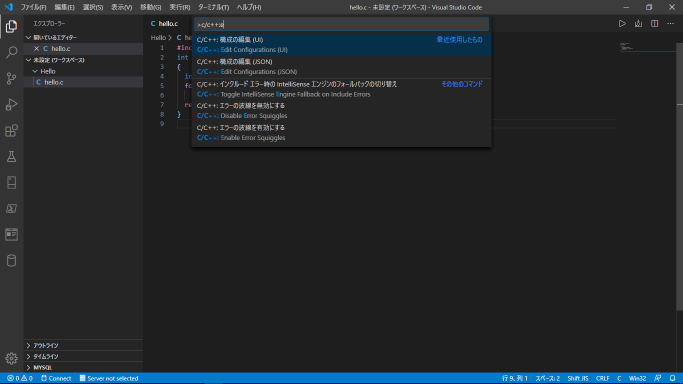Open the editor More Actions ellipsis
The width and height of the screenshot is (683, 384).
pos(670,24)
